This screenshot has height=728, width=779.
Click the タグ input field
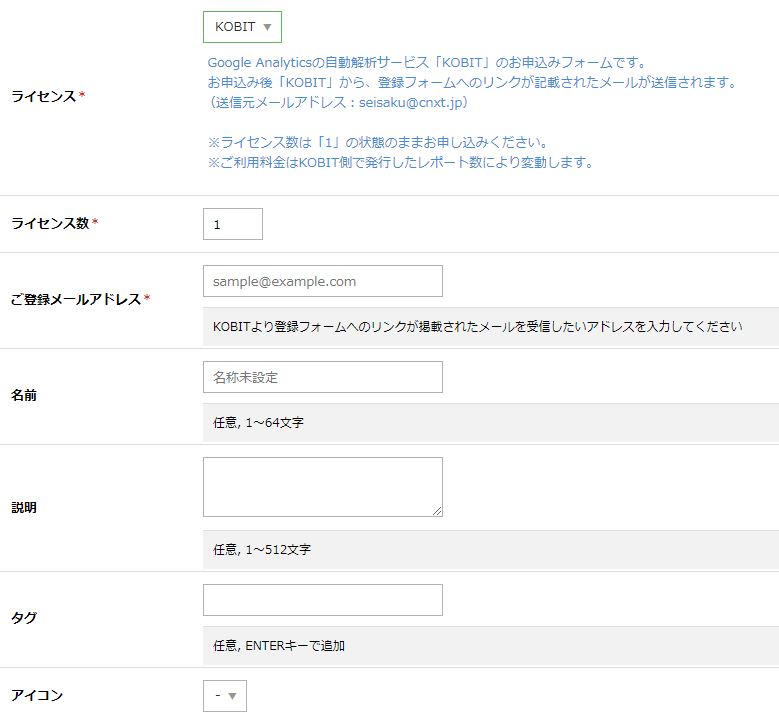(x=322, y=600)
